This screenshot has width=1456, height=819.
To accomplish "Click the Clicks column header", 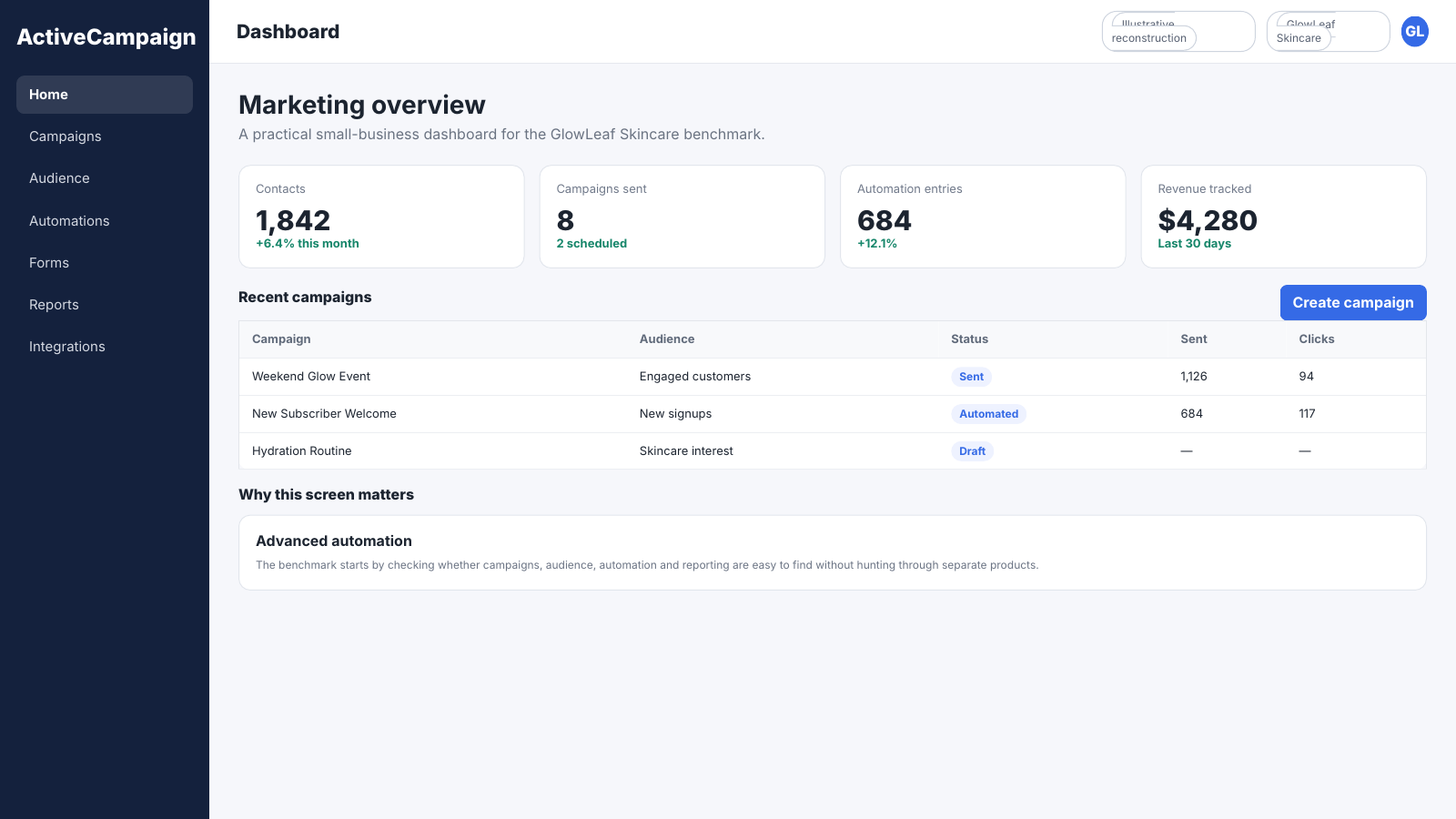I will [1317, 339].
